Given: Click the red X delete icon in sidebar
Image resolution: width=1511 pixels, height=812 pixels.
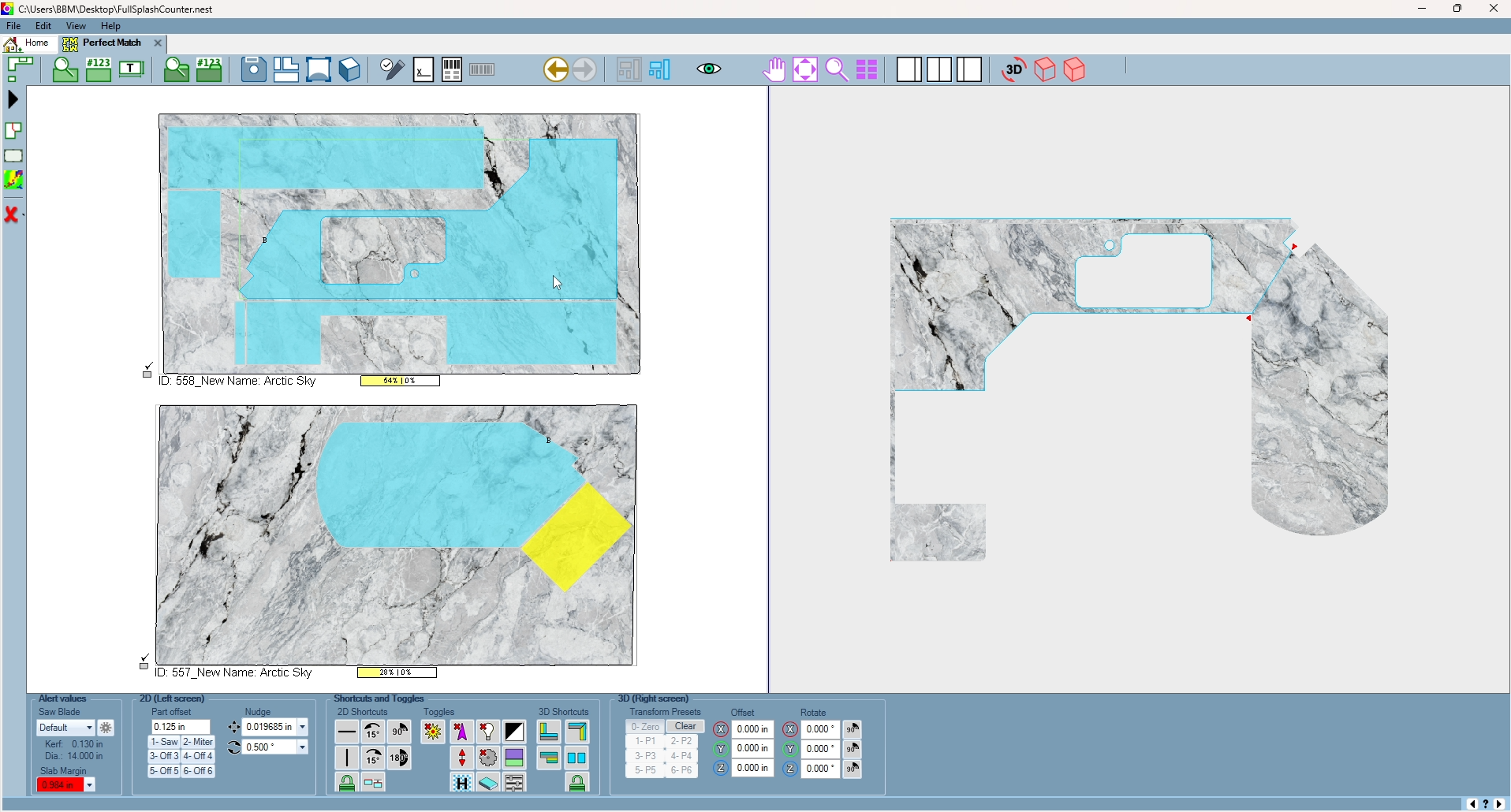Looking at the screenshot, I should [12, 215].
